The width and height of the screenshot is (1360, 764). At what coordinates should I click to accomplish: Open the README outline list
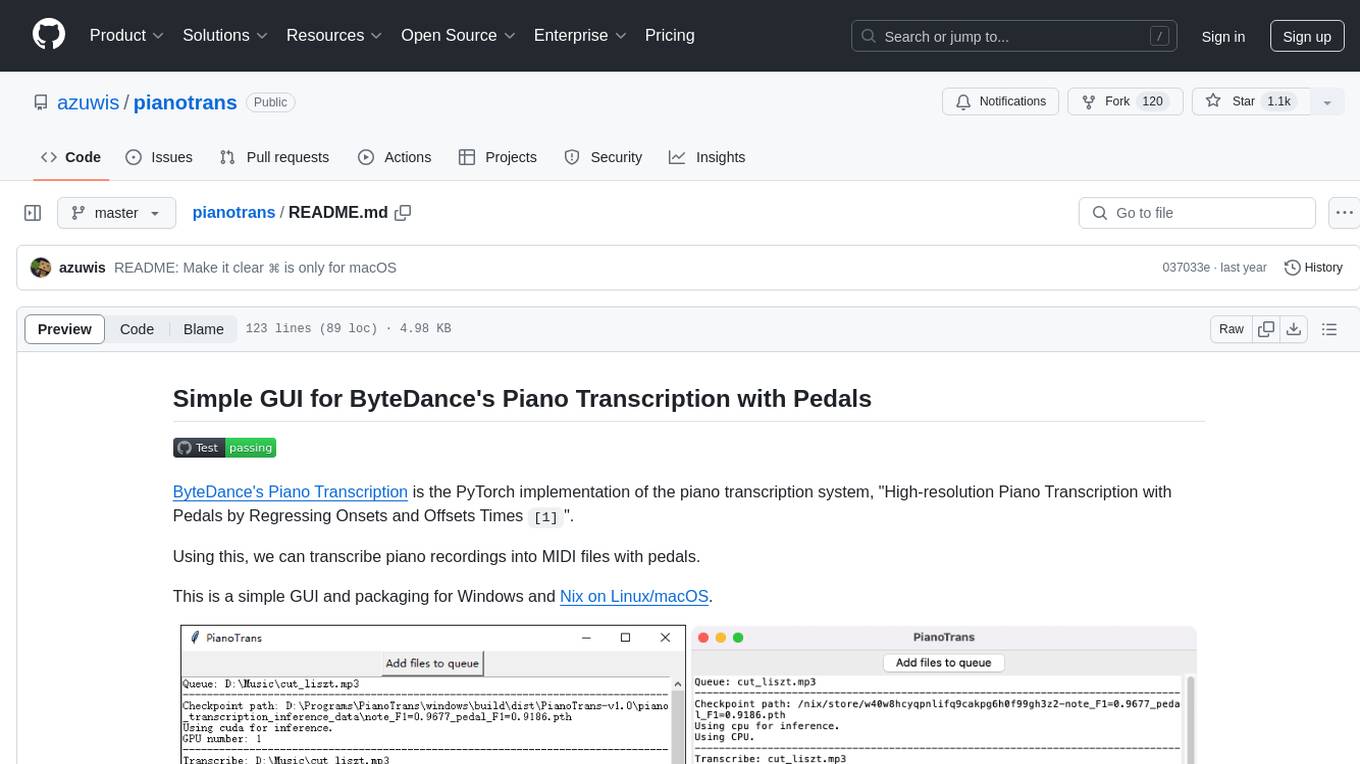(x=1329, y=329)
